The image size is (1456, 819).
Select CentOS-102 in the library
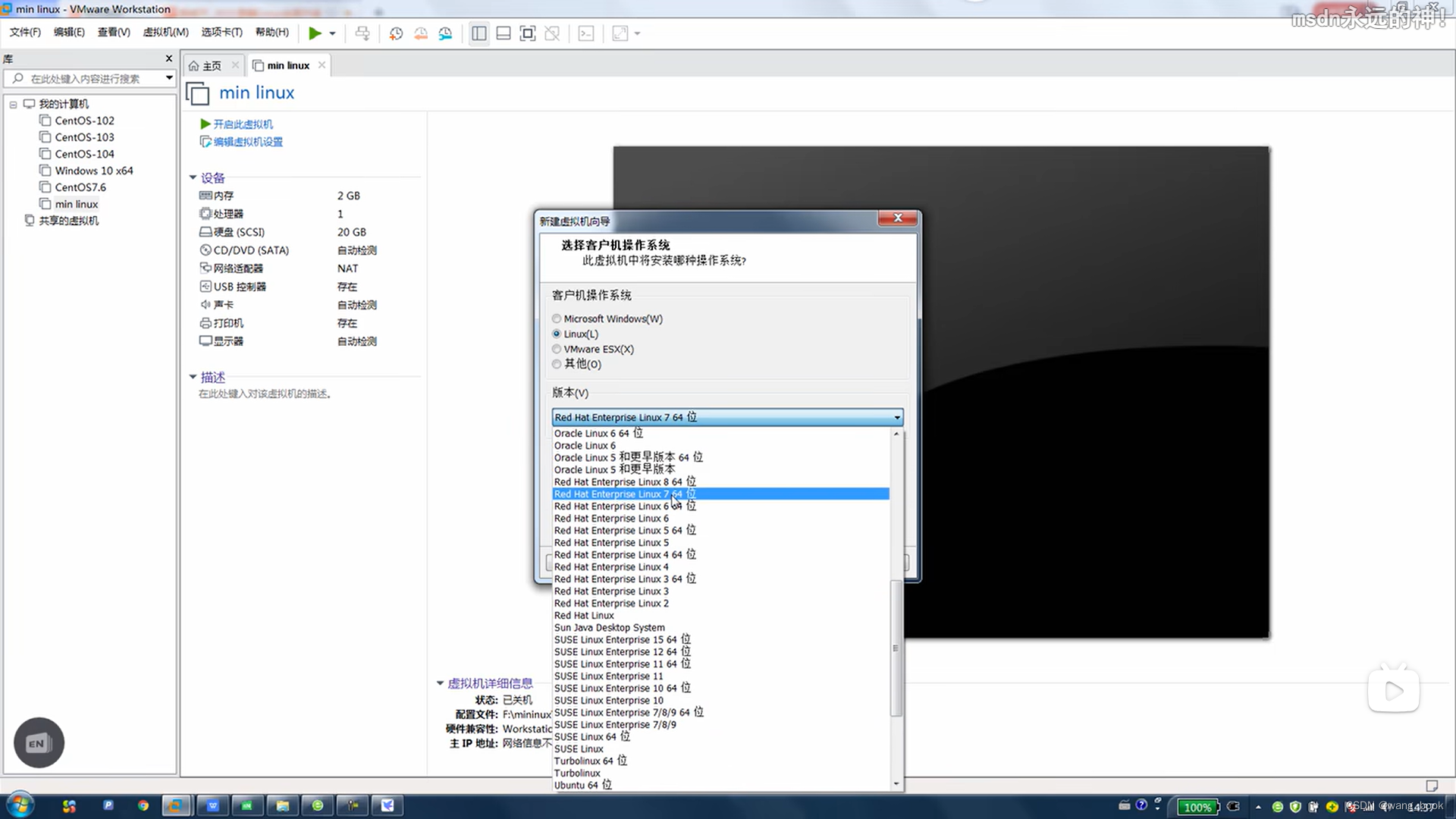[x=84, y=121]
